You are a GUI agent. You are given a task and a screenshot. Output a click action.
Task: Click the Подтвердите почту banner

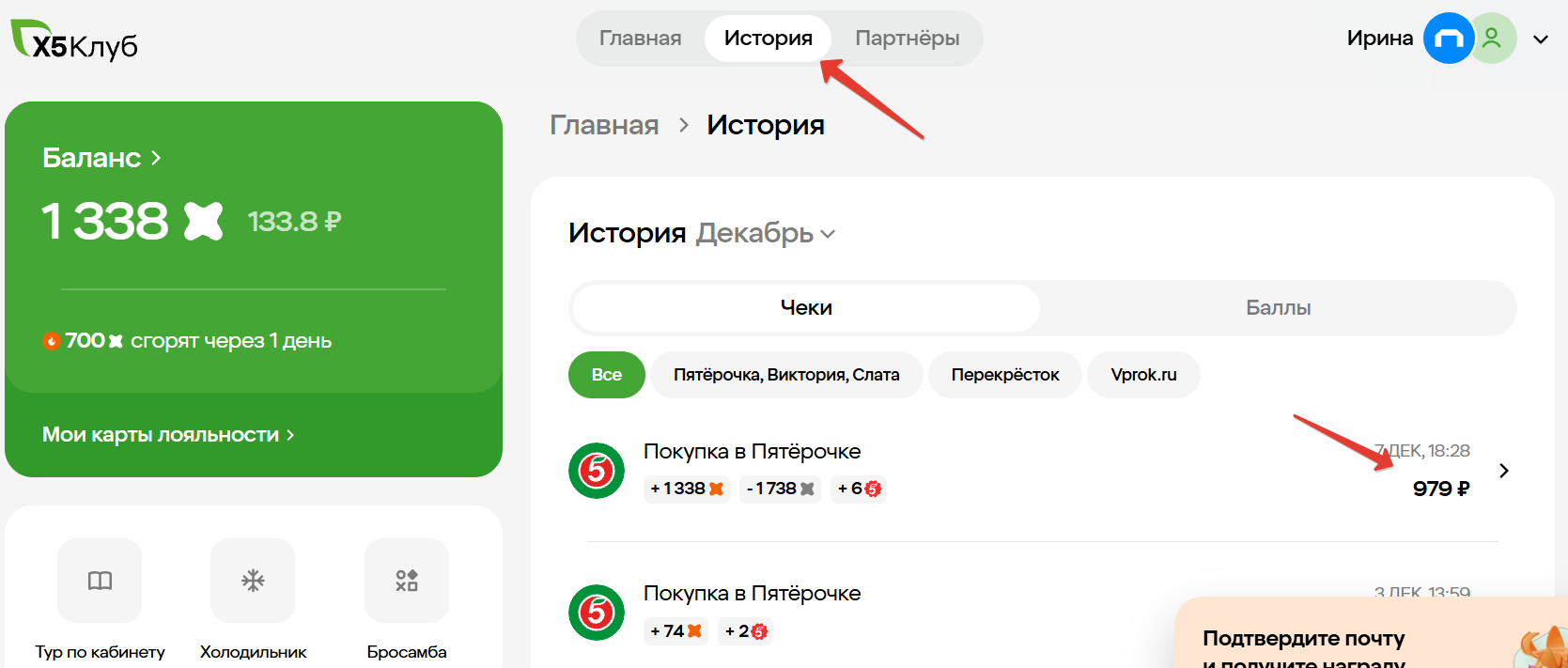(1370, 632)
